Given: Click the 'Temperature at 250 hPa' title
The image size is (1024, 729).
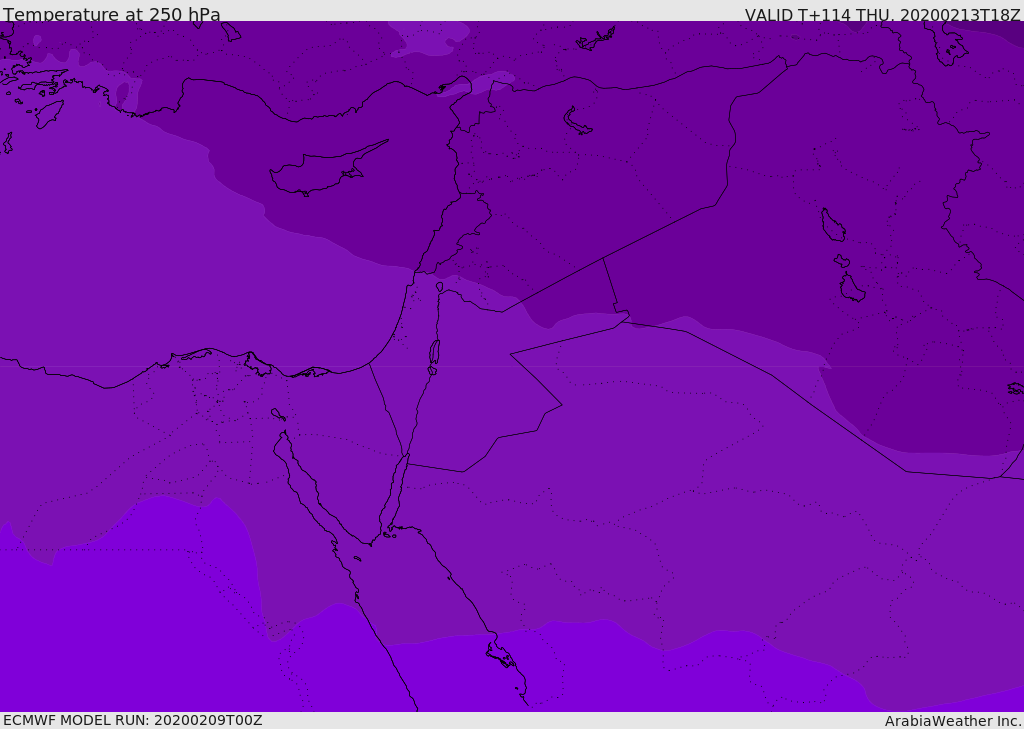Looking at the screenshot, I should point(112,15).
